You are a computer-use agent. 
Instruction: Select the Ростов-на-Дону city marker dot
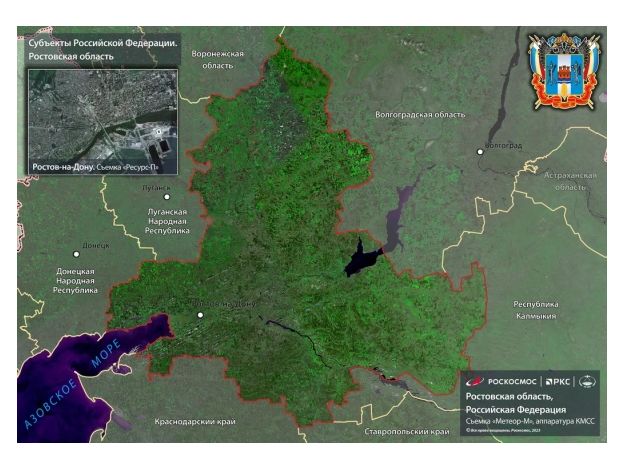point(200,315)
